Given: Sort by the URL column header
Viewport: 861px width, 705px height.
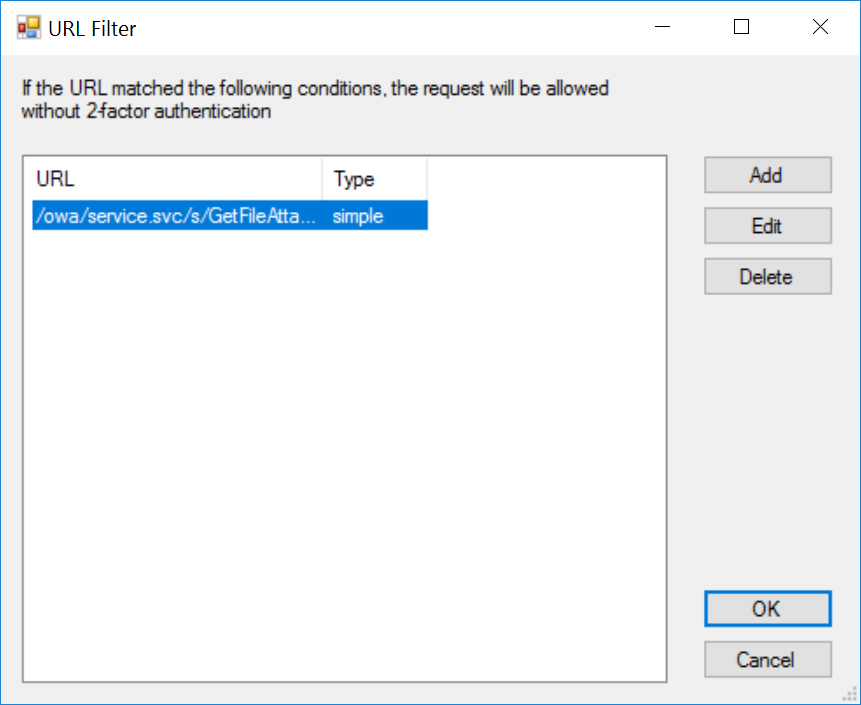Looking at the screenshot, I should (x=176, y=180).
